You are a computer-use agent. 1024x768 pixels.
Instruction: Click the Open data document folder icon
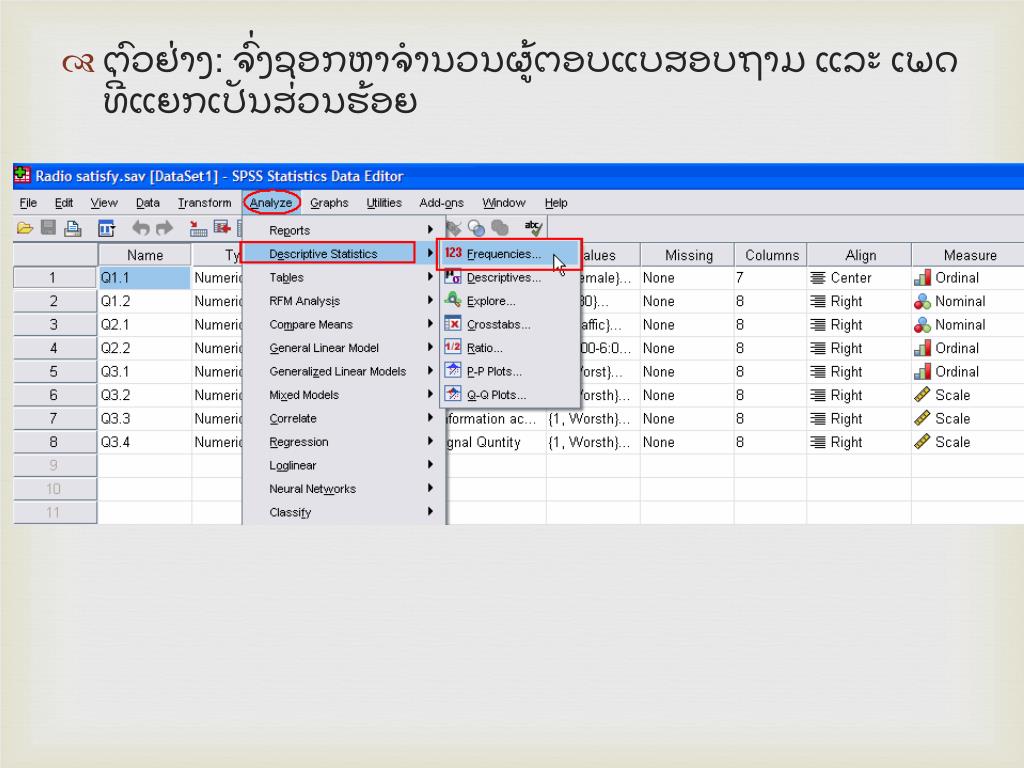point(25,228)
